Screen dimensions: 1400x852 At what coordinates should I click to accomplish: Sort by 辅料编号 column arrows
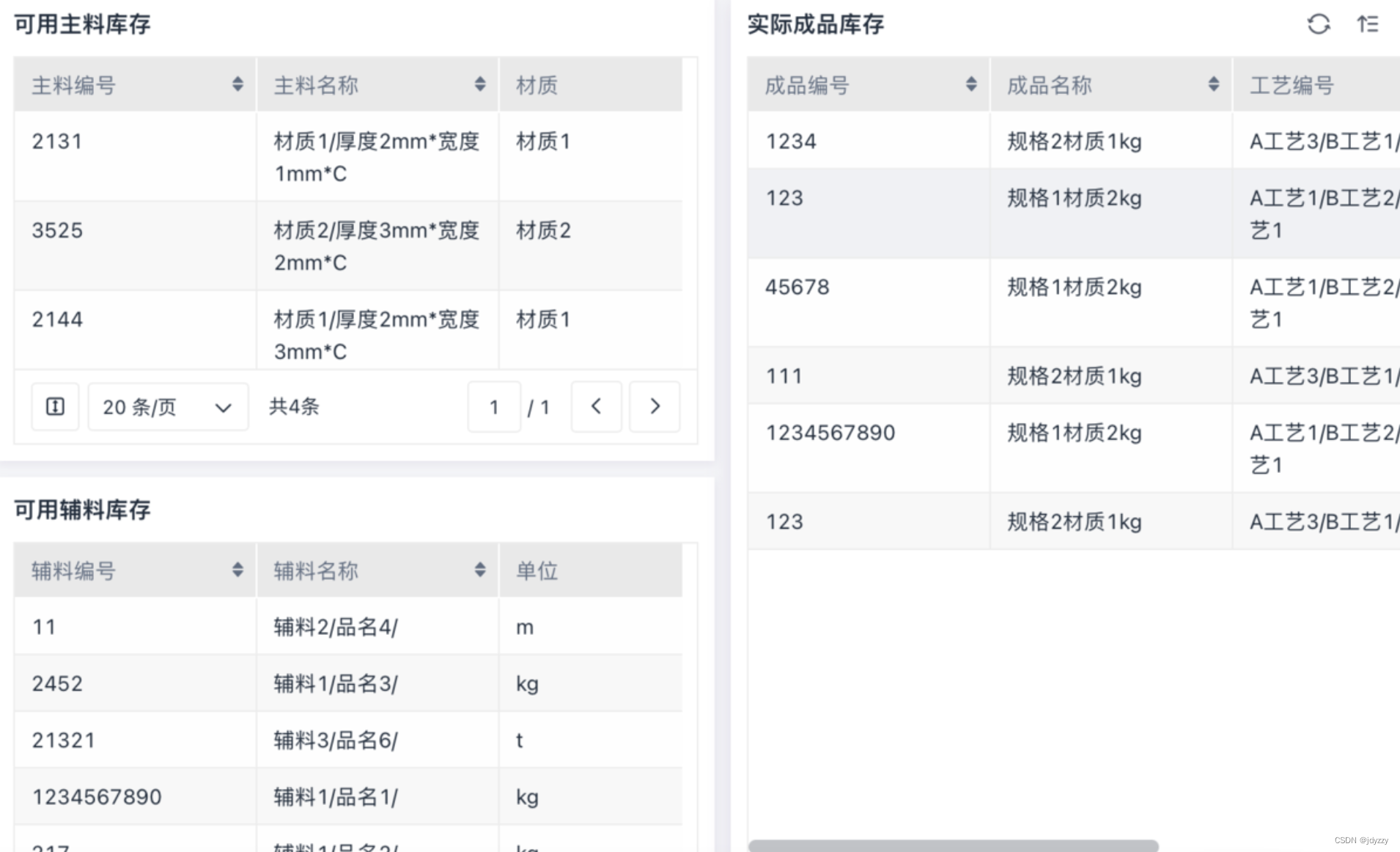click(x=237, y=570)
